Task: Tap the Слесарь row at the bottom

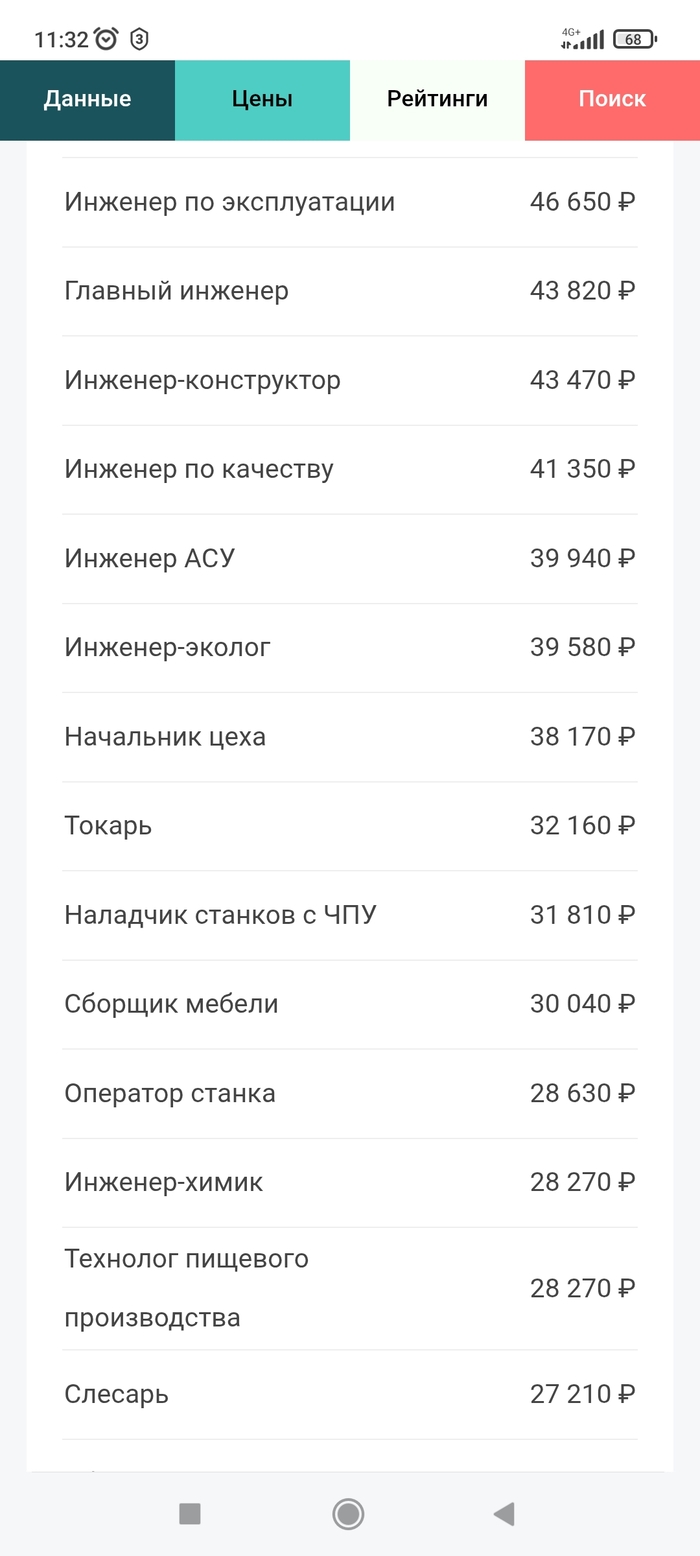Action: (350, 1393)
